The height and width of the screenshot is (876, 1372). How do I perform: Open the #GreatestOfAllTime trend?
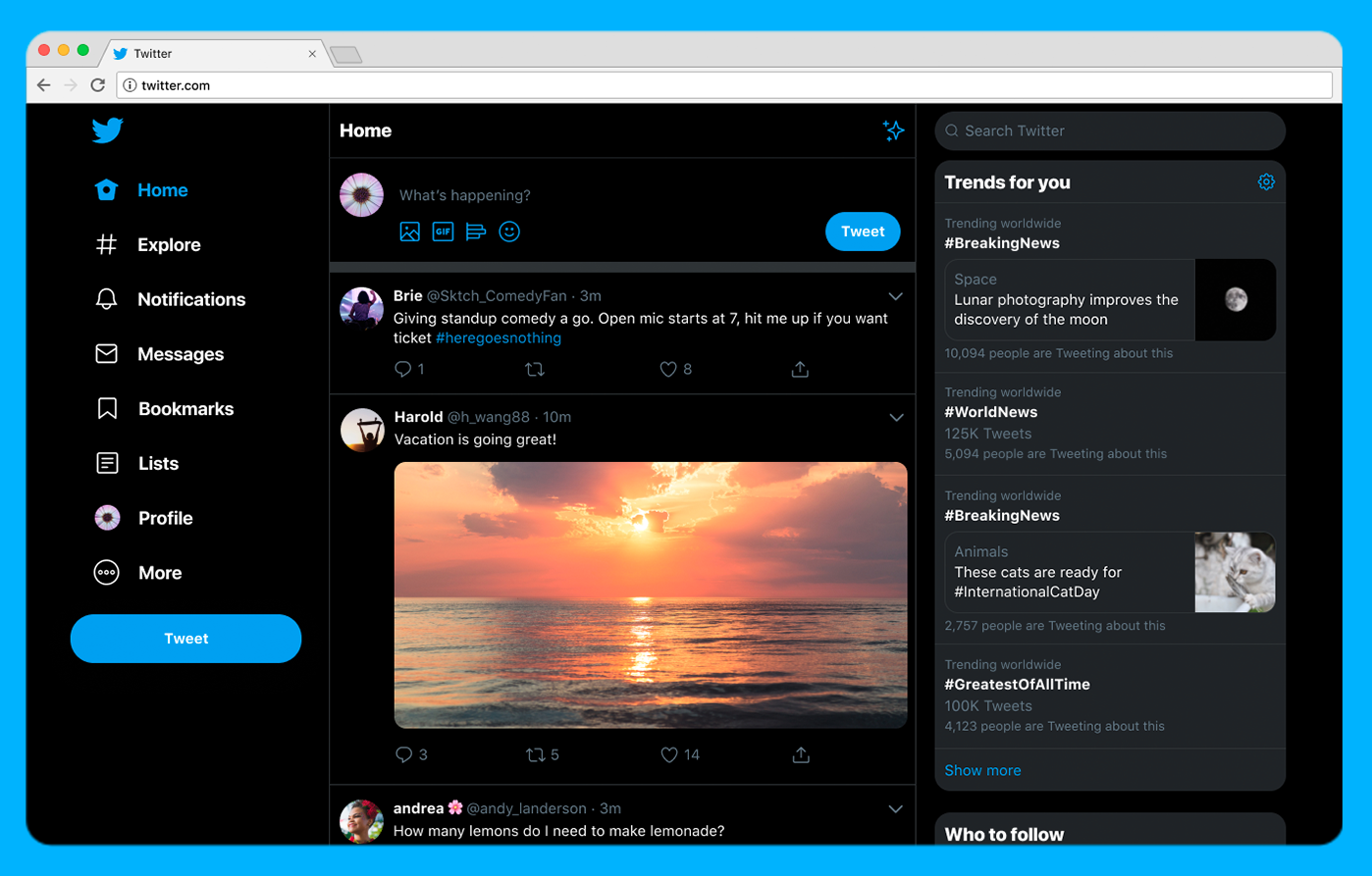[x=1017, y=685]
